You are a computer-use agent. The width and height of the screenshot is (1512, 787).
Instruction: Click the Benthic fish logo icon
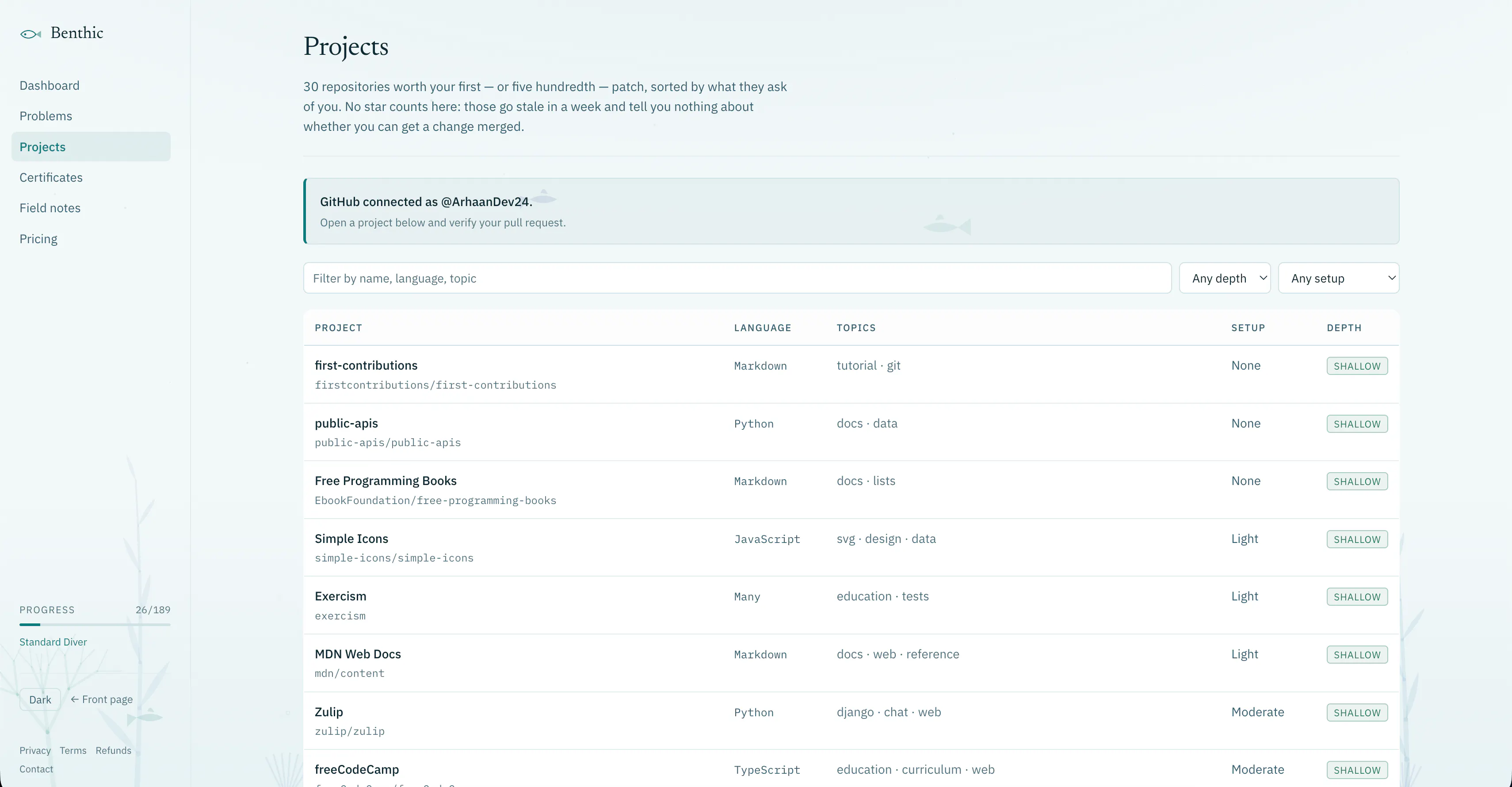click(31, 34)
